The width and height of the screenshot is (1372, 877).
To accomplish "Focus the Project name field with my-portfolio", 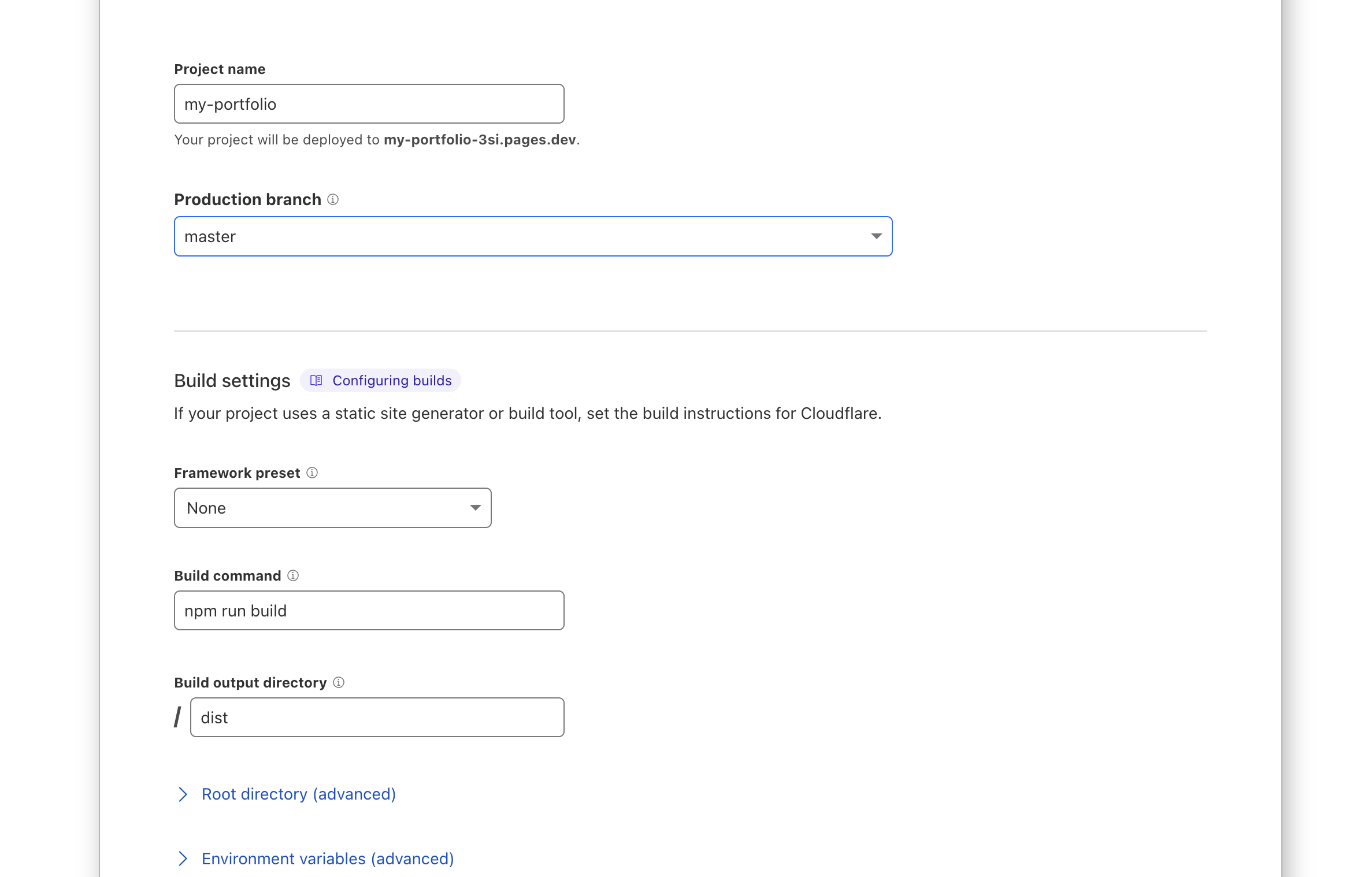I will click(369, 104).
